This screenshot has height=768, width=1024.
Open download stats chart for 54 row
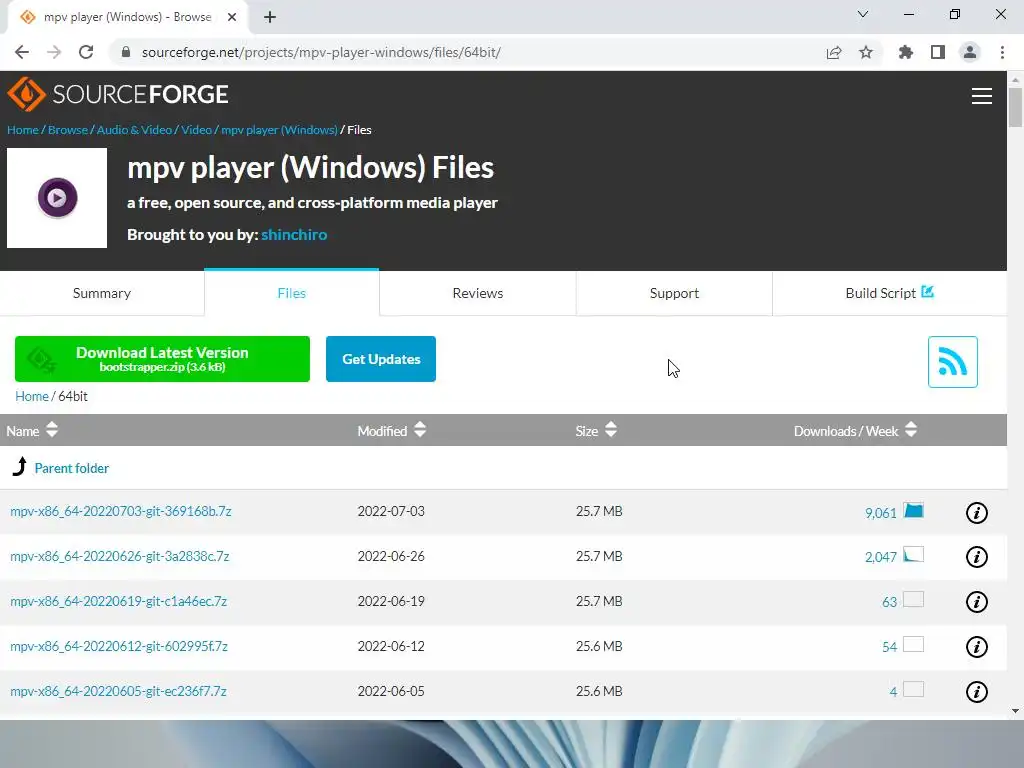pos(914,645)
